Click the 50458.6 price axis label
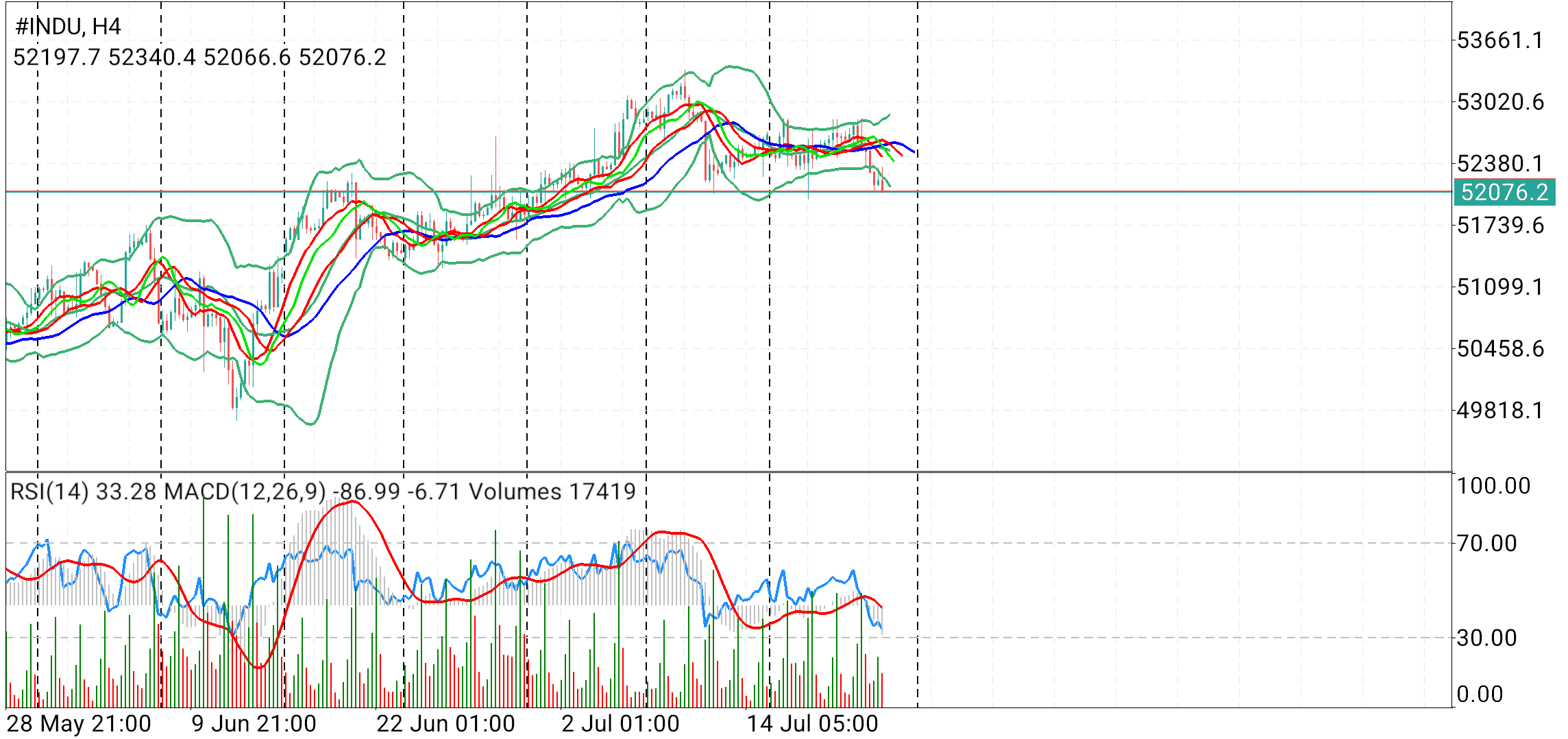Screen dimensions: 1568x739 pos(1500,348)
